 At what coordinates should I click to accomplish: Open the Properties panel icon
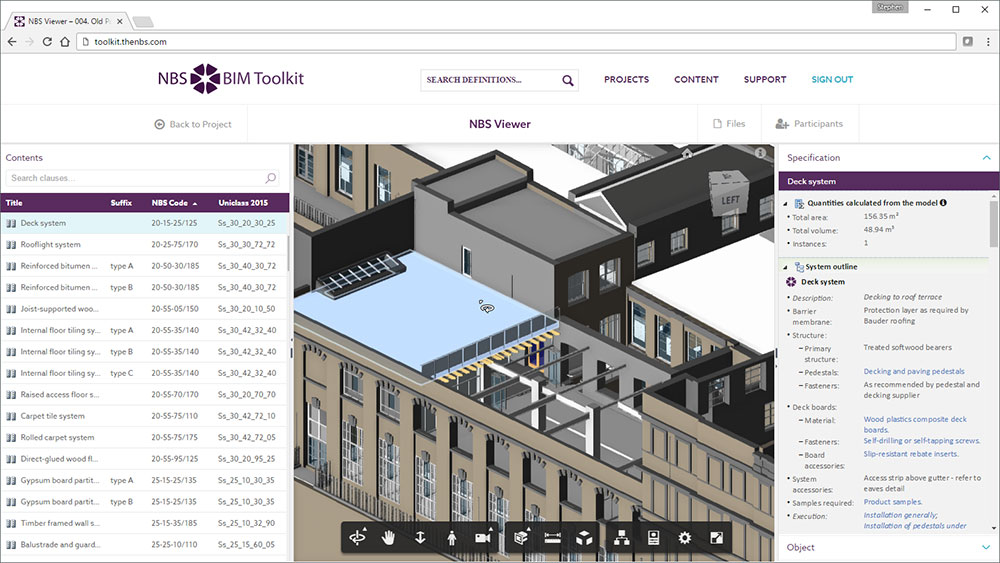(654, 537)
